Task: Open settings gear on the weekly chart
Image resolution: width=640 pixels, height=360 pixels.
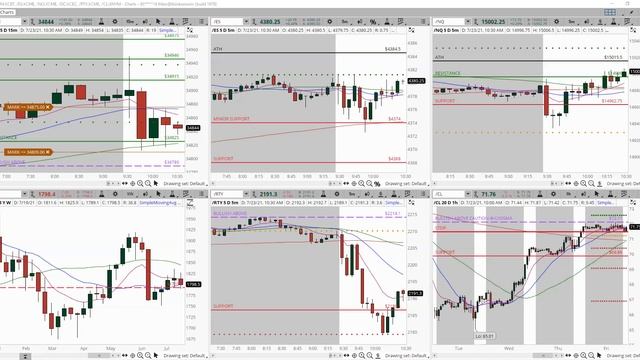Action: pos(115,194)
